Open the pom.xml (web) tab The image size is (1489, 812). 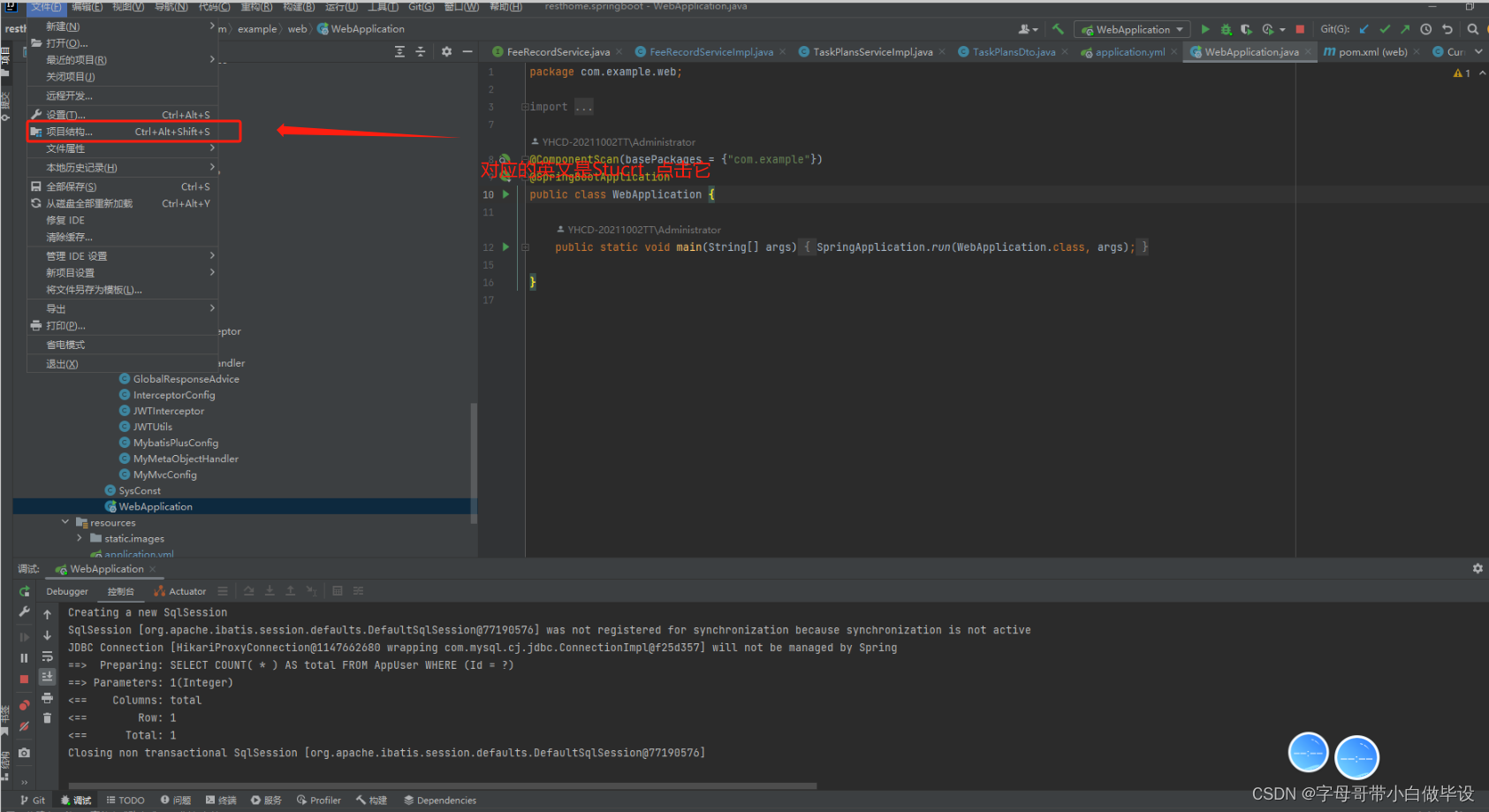pos(1372,52)
